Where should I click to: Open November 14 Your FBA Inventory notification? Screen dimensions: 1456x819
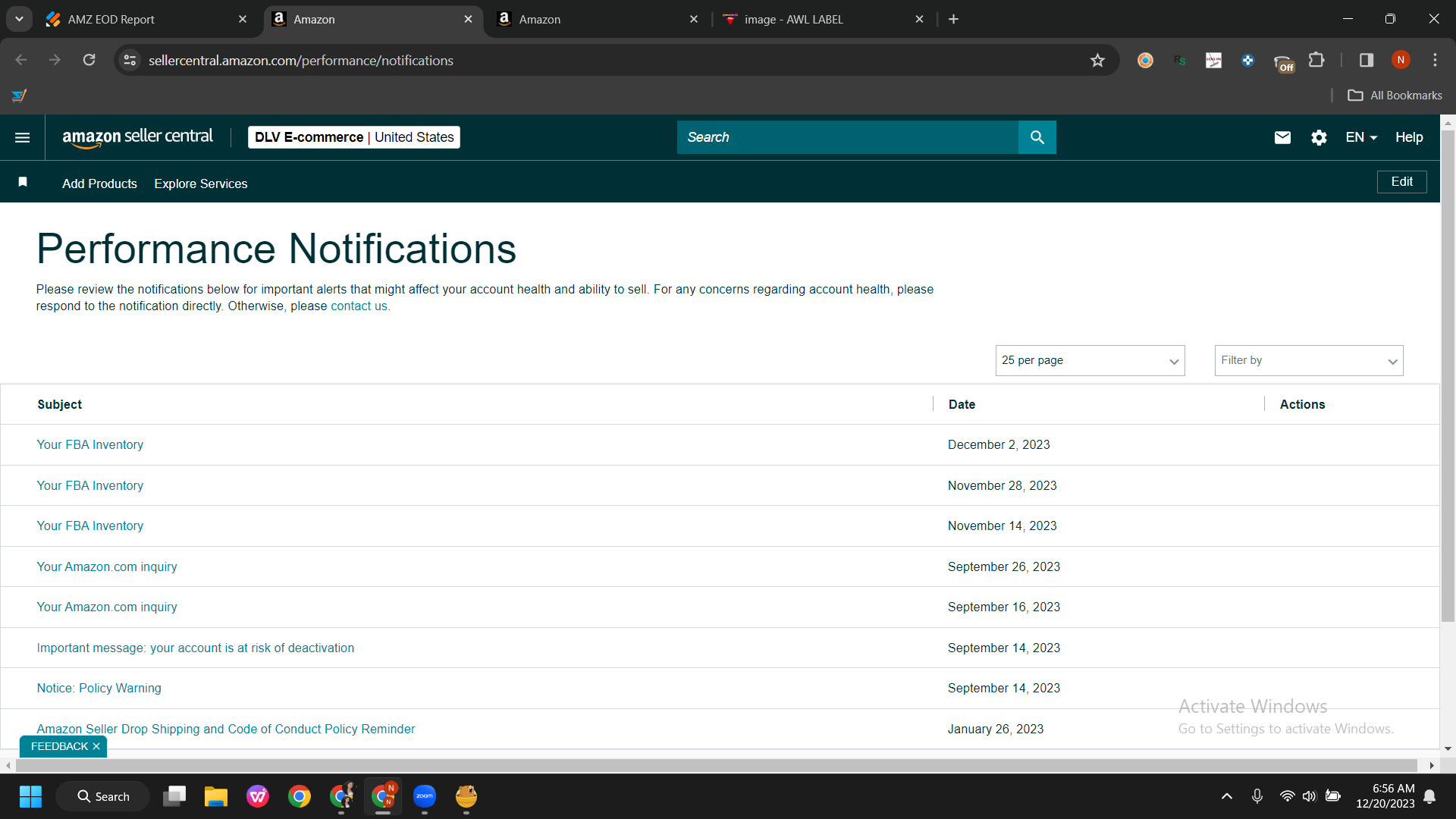click(x=90, y=526)
